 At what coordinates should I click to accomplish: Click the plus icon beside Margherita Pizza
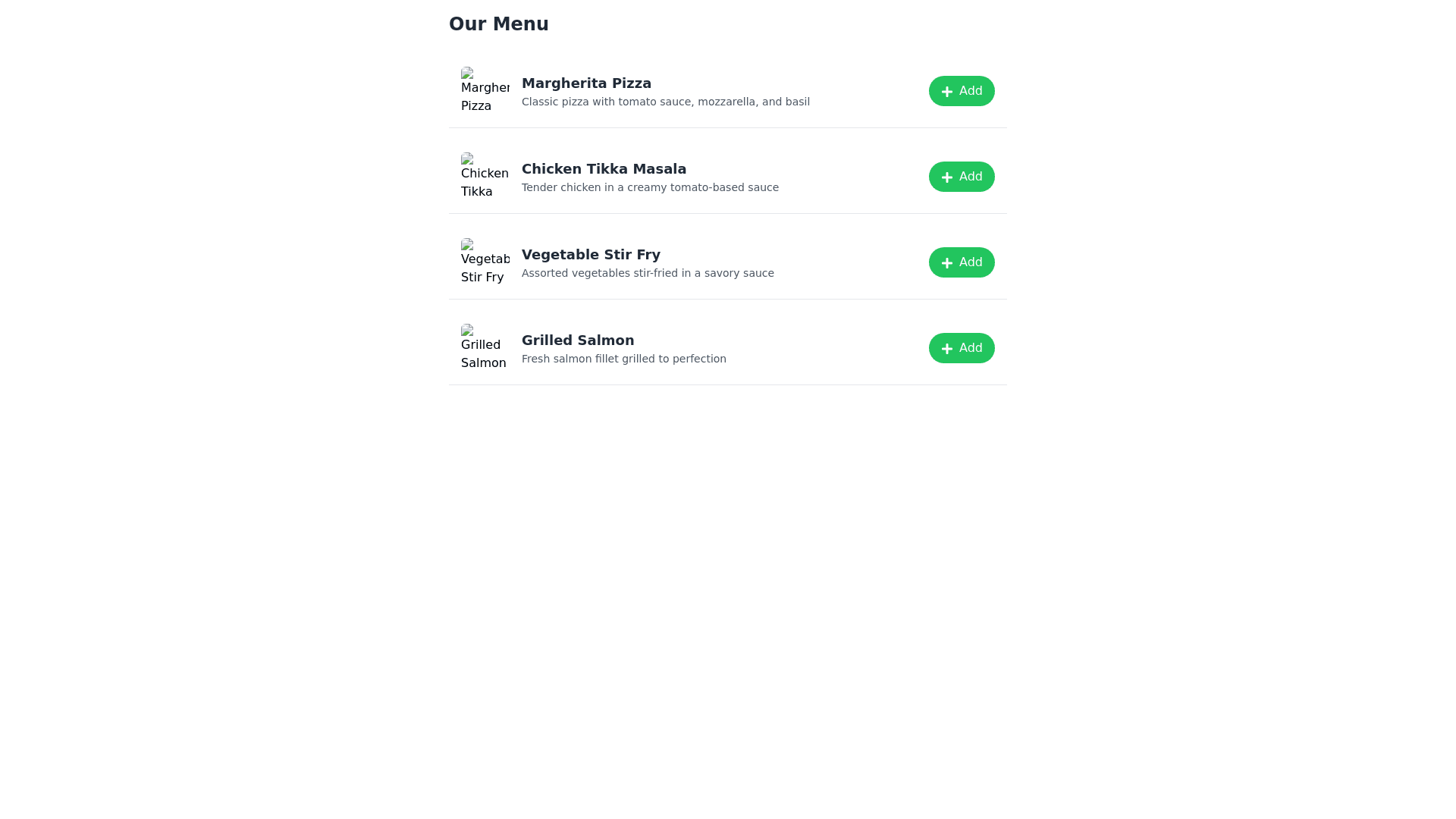coord(946,92)
